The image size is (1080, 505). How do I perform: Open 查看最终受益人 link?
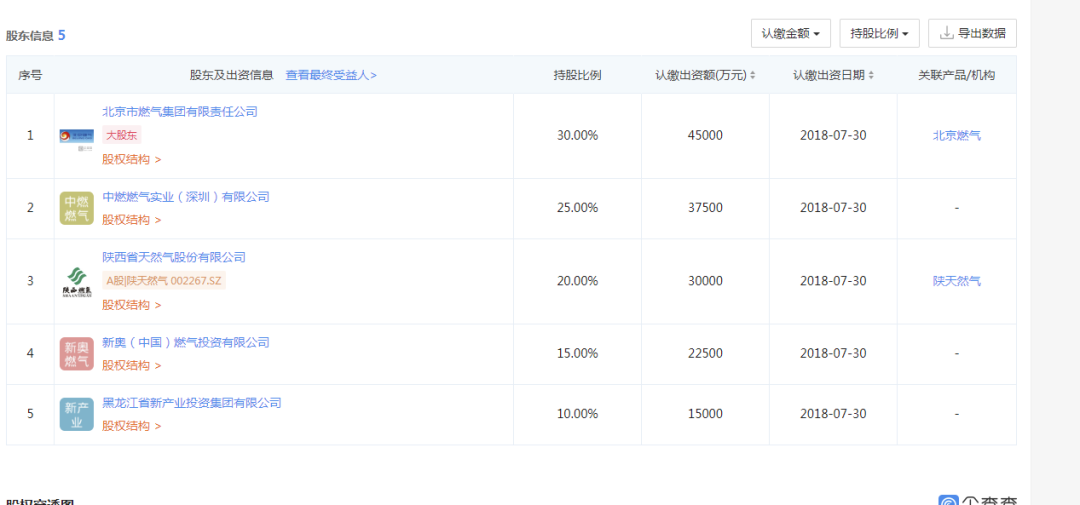pos(331,75)
